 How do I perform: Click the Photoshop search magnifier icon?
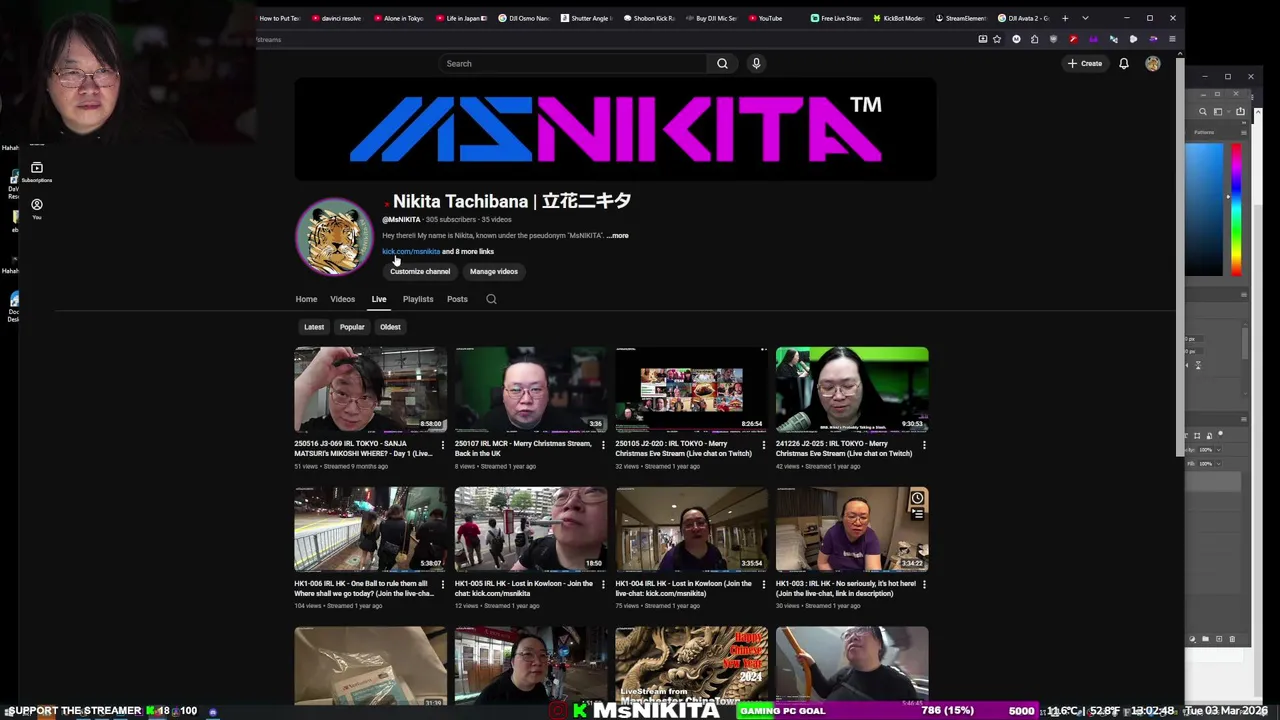pyautogui.click(x=1203, y=111)
